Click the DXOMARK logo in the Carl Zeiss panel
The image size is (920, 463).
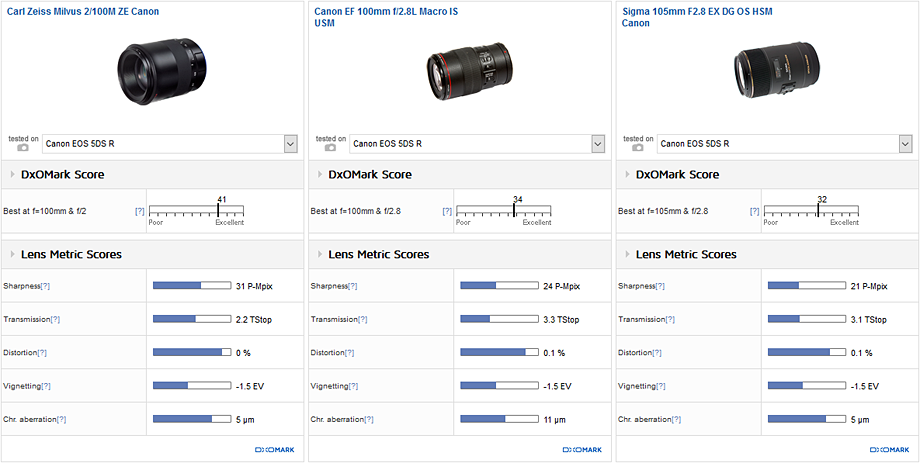point(275,450)
